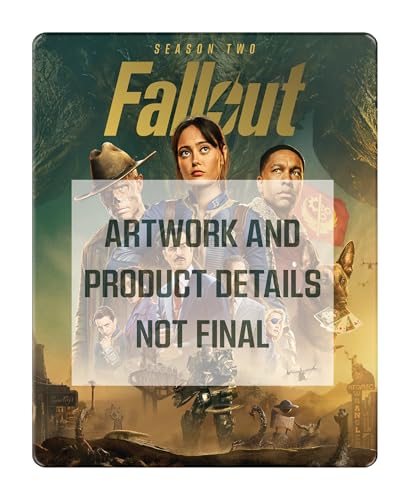Image resolution: width=410 pixels, height=500 pixels.
Task: Click the "ARTWORK AND" overlay text
Action: (x=203, y=234)
